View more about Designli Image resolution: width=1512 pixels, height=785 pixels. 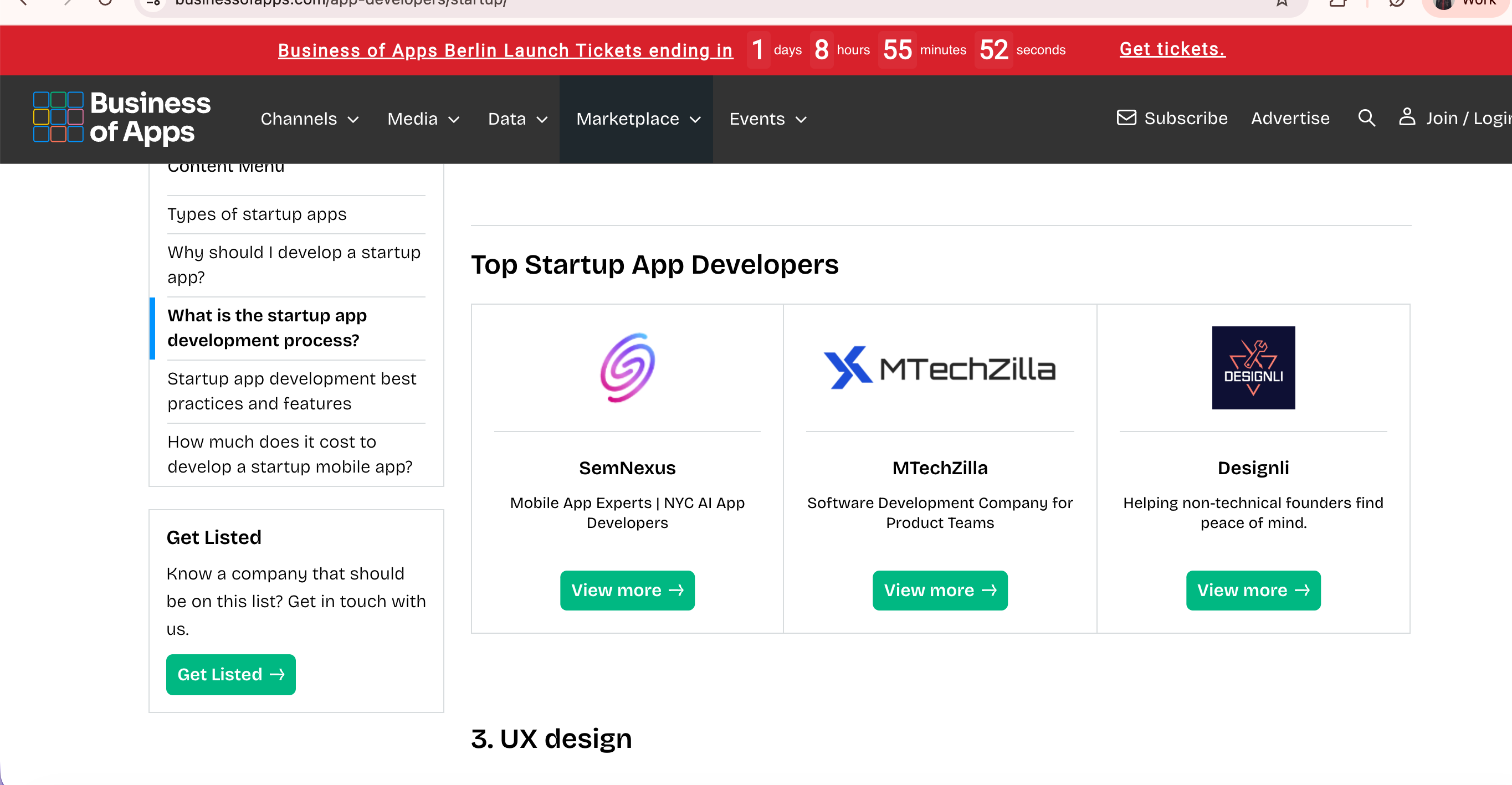click(1253, 590)
